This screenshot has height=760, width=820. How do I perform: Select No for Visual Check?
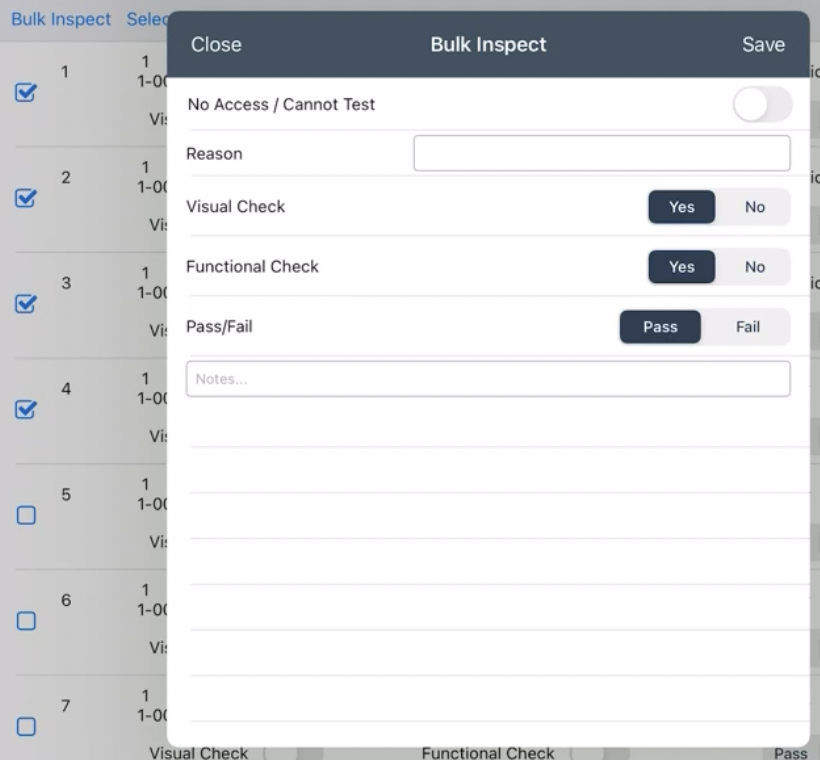pyautogui.click(x=755, y=207)
